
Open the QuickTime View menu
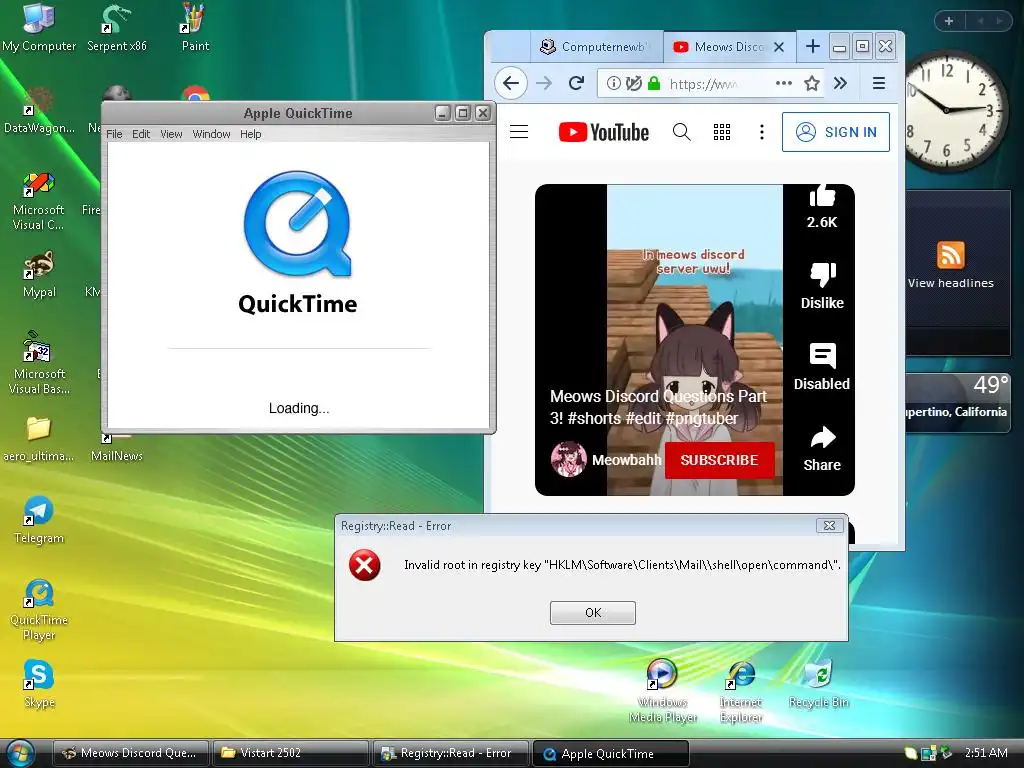171,134
